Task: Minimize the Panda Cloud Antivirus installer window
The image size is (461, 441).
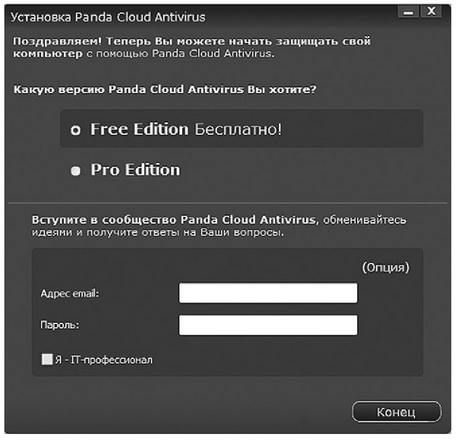Action: click(408, 12)
